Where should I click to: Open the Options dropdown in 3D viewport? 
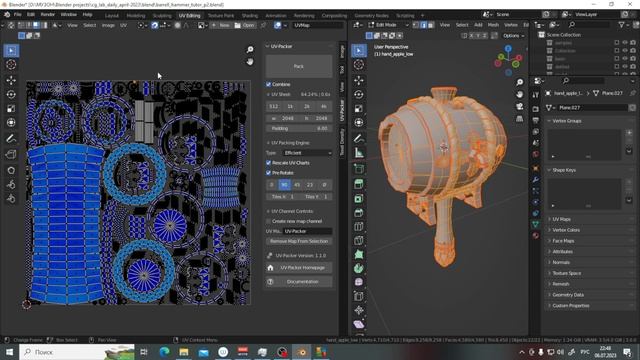coord(513,36)
